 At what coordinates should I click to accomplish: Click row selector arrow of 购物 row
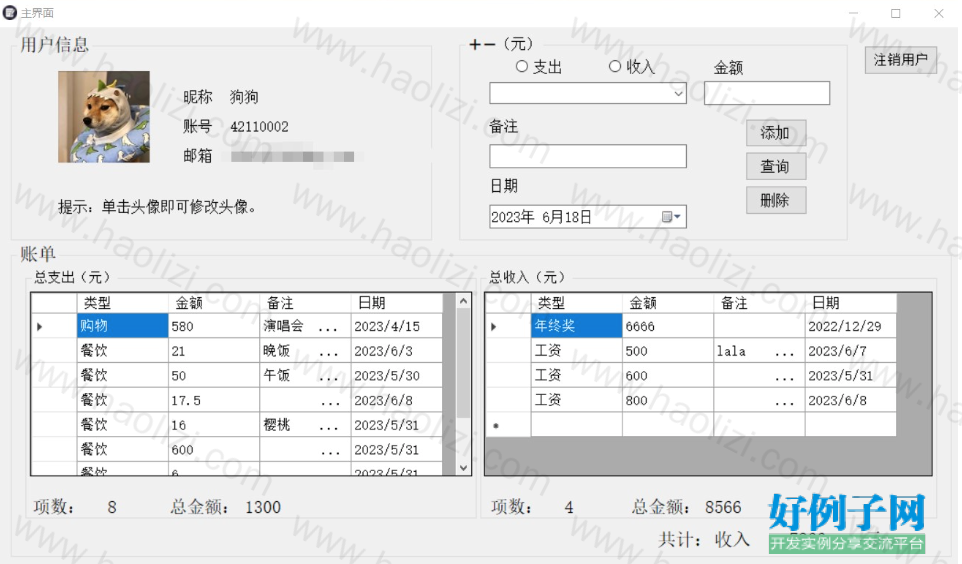[54, 326]
